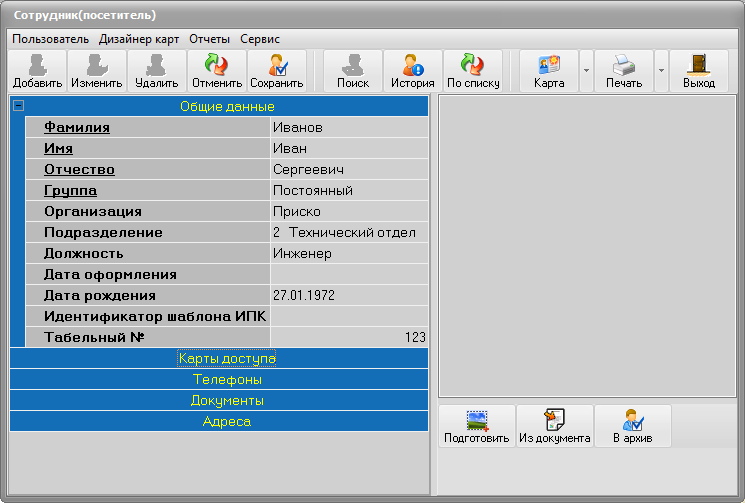Screen dimensions: 745x503
Task: Click the Группа label
Action: click(x=70, y=190)
